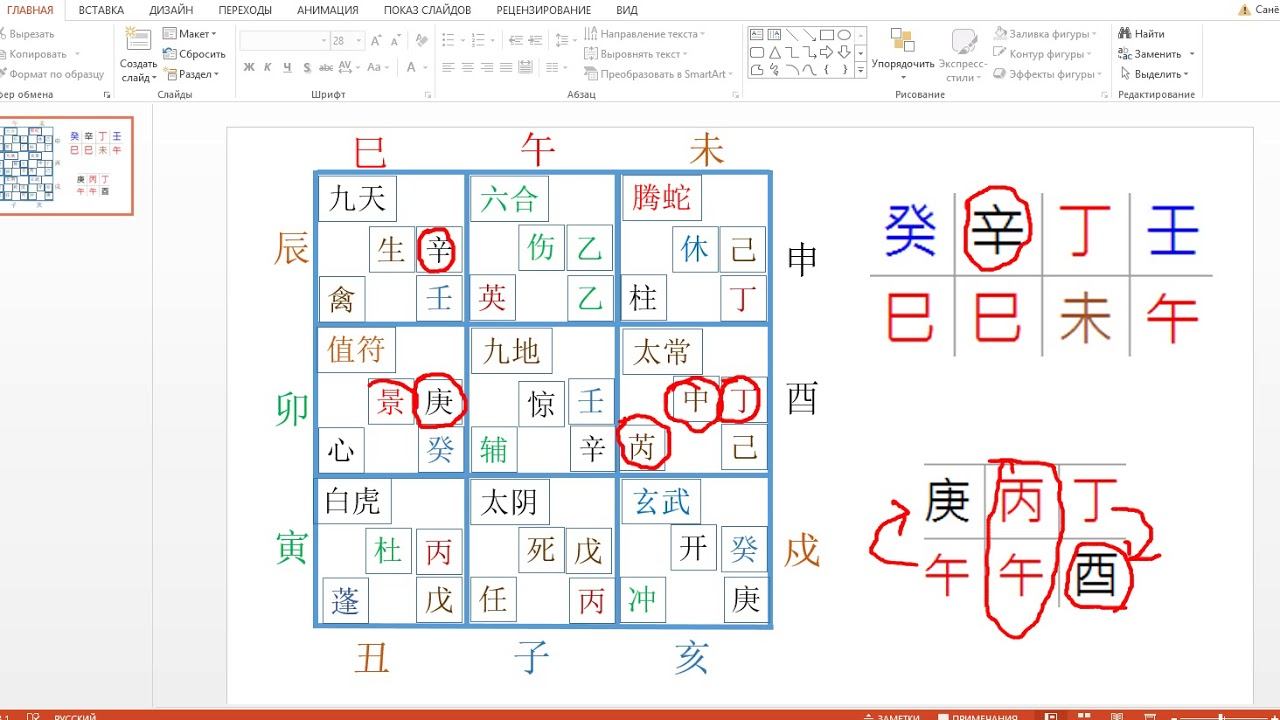The image size is (1280, 720).
Task: Toggle align text left
Action: 449,67
